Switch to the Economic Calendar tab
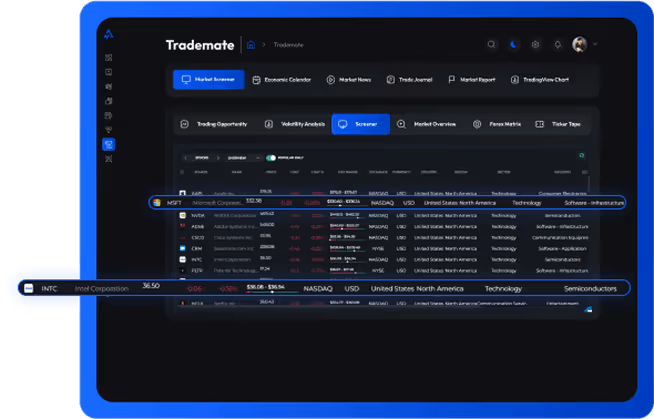654x419 pixels. click(283, 80)
